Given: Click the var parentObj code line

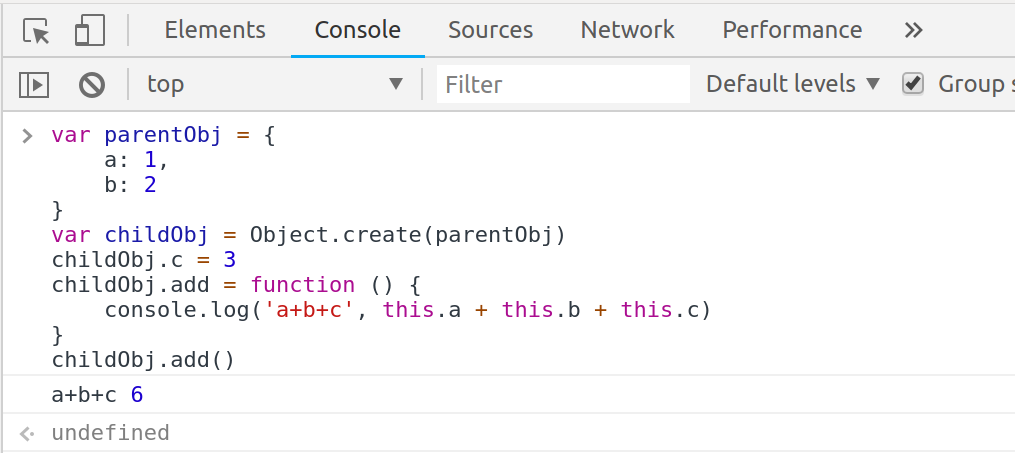Looking at the screenshot, I should (162, 135).
